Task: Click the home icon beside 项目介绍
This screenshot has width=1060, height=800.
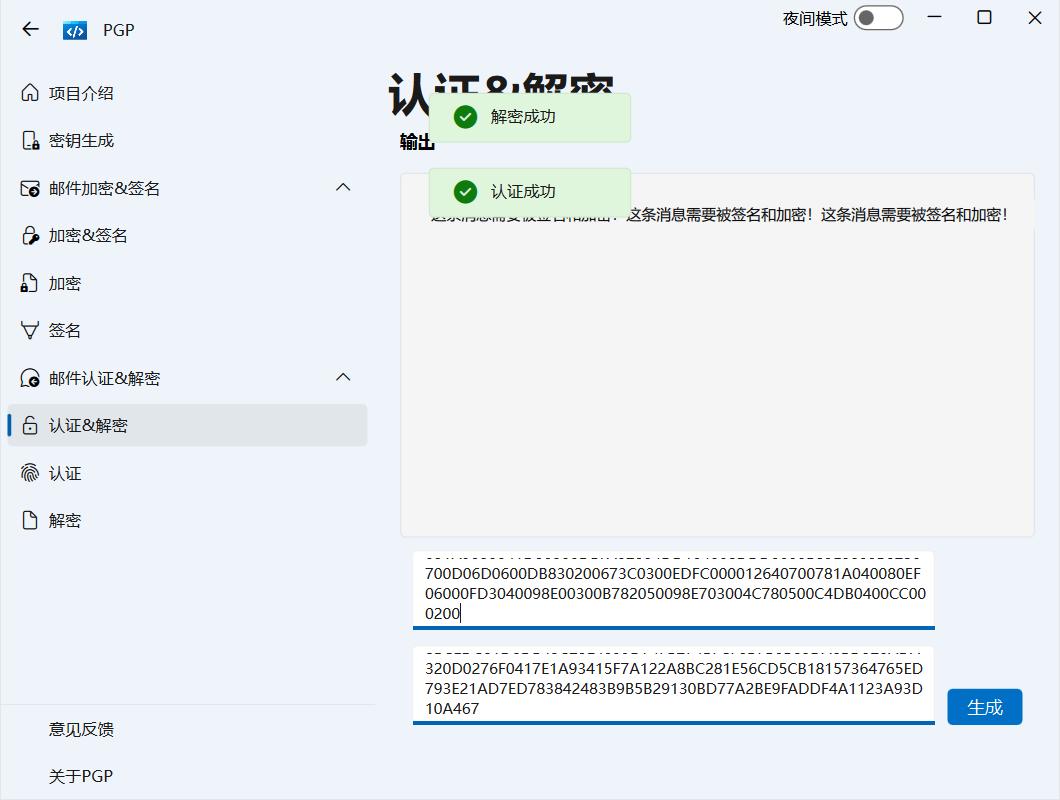Action: point(30,93)
